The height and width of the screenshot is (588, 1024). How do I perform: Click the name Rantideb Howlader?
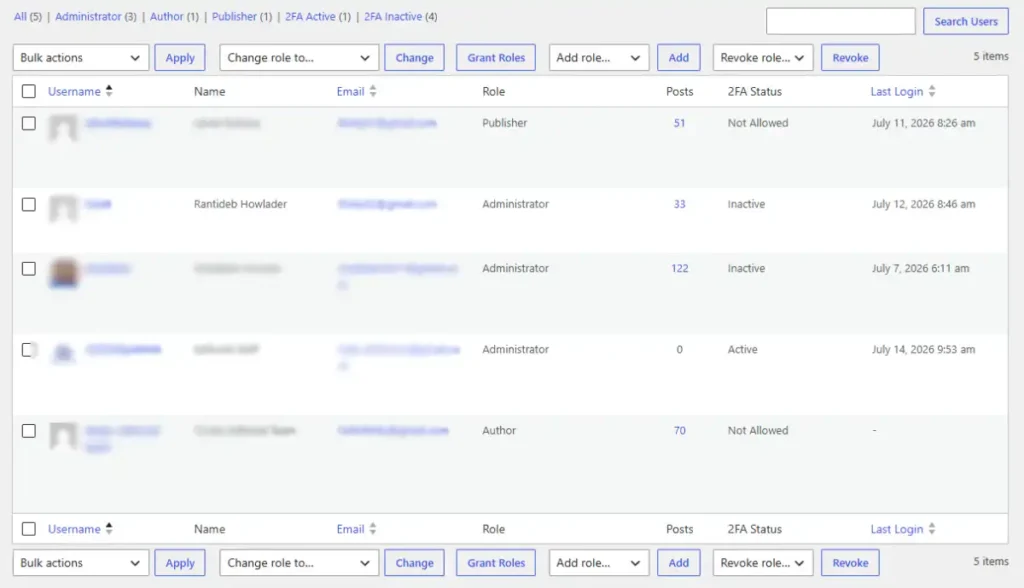point(240,204)
